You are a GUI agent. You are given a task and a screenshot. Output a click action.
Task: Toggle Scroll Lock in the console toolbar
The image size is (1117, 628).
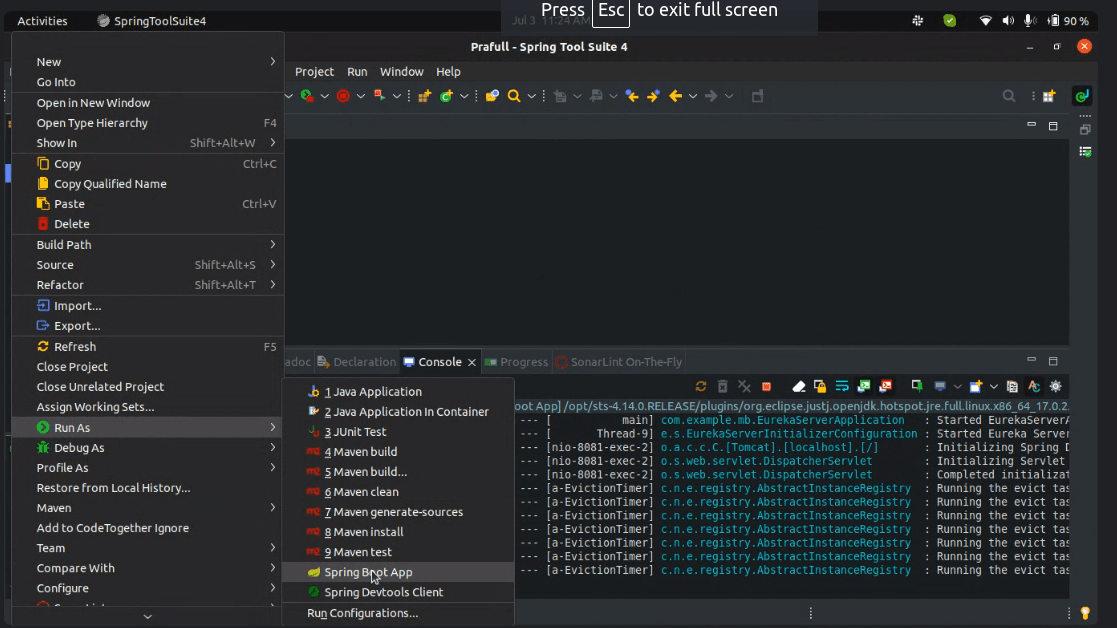tap(820, 386)
